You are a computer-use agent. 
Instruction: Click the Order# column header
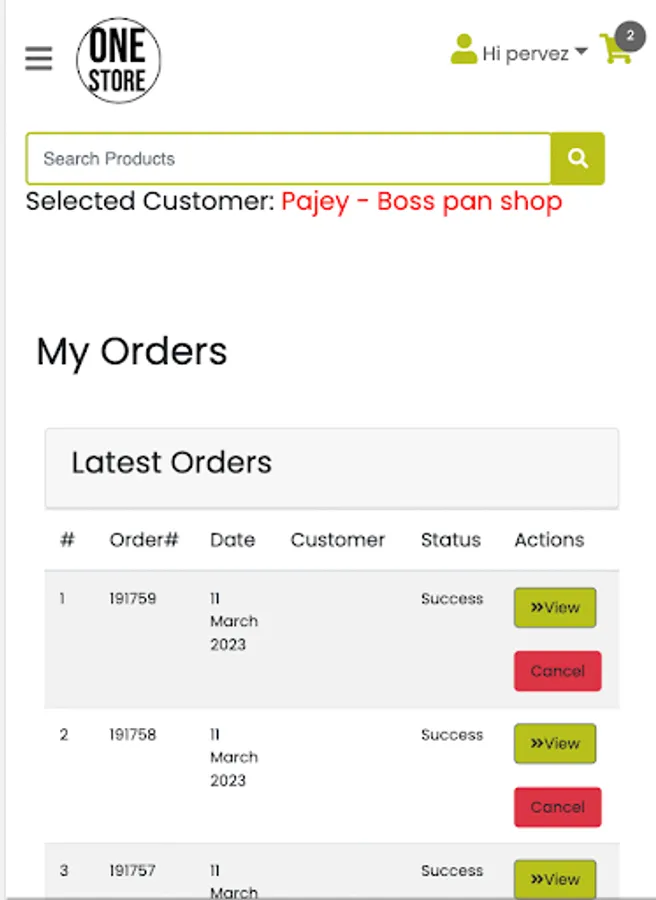click(x=144, y=540)
